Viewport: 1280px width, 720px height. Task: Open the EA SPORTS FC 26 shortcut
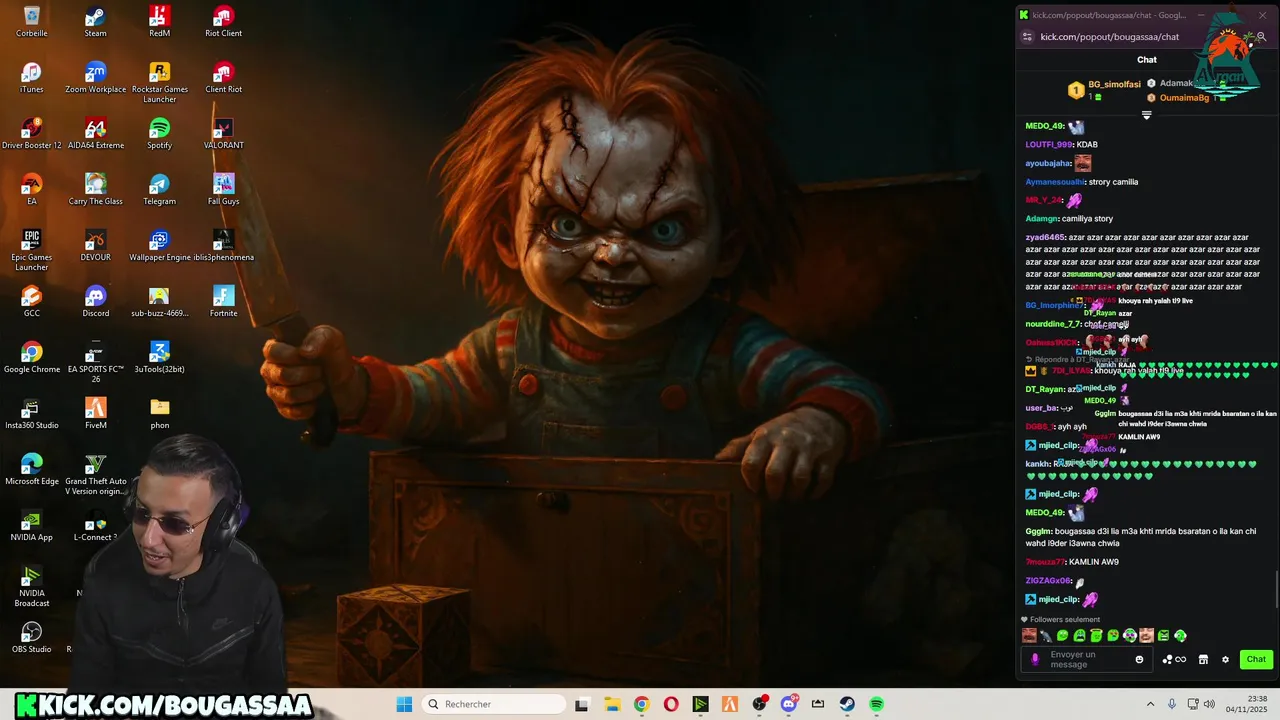coord(95,362)
